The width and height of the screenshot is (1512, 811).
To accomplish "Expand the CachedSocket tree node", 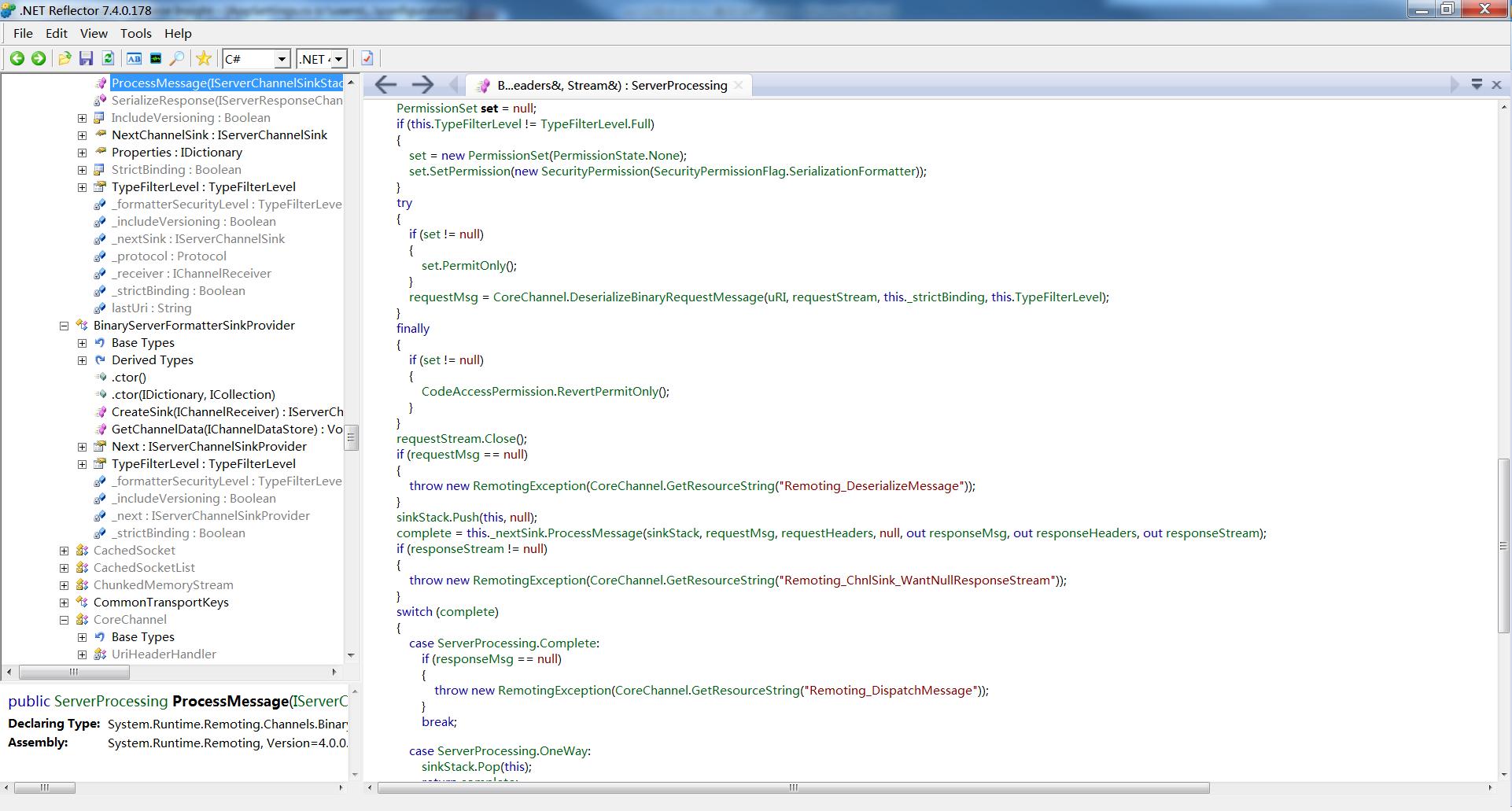I will (65, 551).
